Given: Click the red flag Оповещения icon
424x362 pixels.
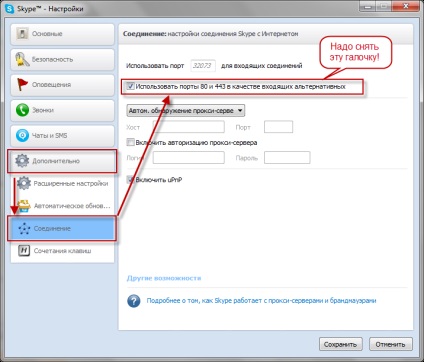Looking at the screenshot, I should pos(22,85).
